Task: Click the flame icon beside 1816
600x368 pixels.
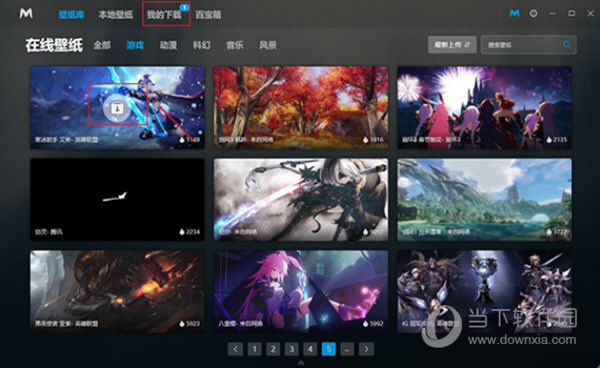Action: tap(366, 140)
